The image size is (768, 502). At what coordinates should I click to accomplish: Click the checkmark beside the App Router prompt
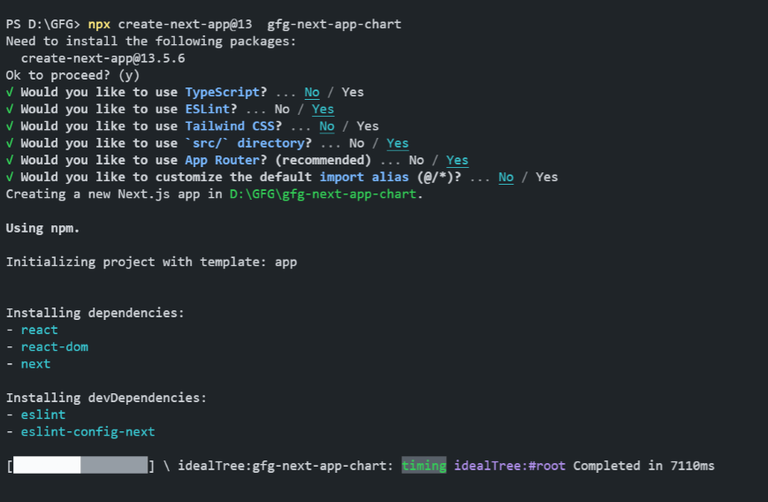pos(10,160)
